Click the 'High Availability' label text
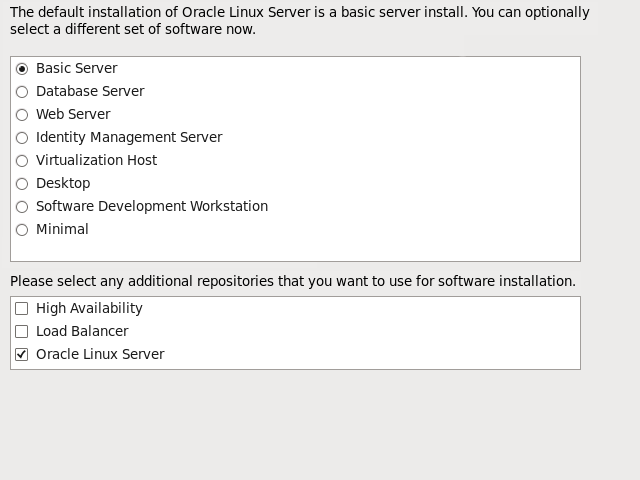Viewport: 640px width, 480px height. click(89, 308)
